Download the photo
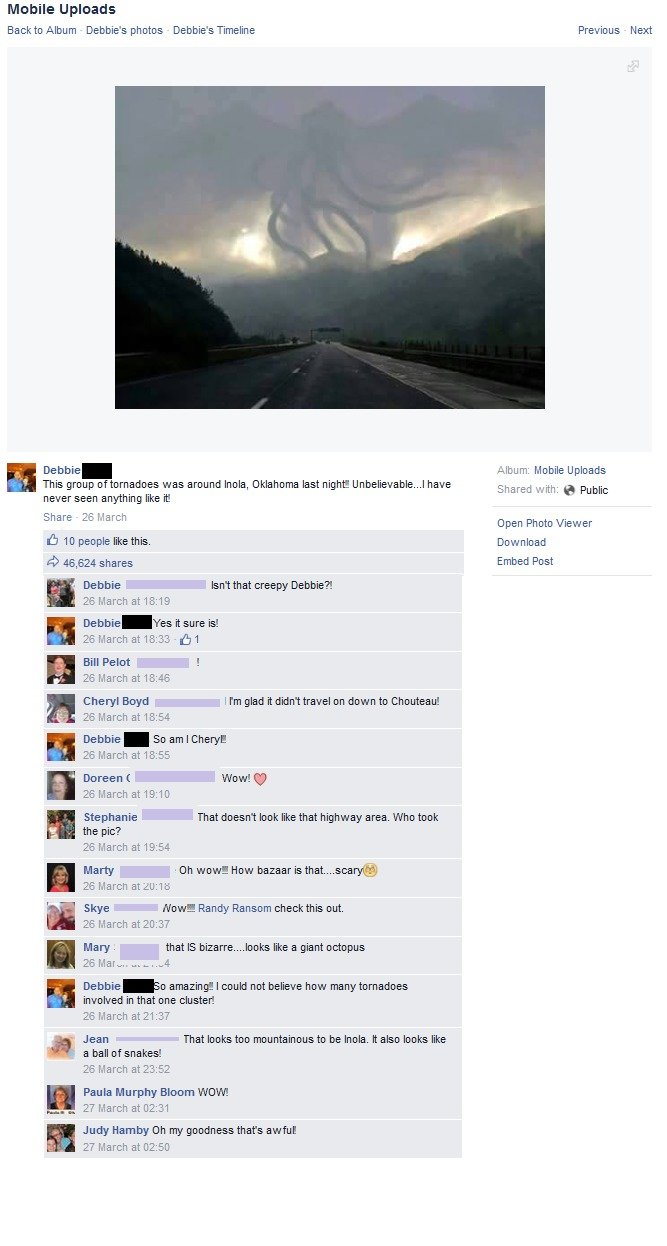The height and width of the screenshot is (1246, 667). pyautogui.click(x=521, y=542)
